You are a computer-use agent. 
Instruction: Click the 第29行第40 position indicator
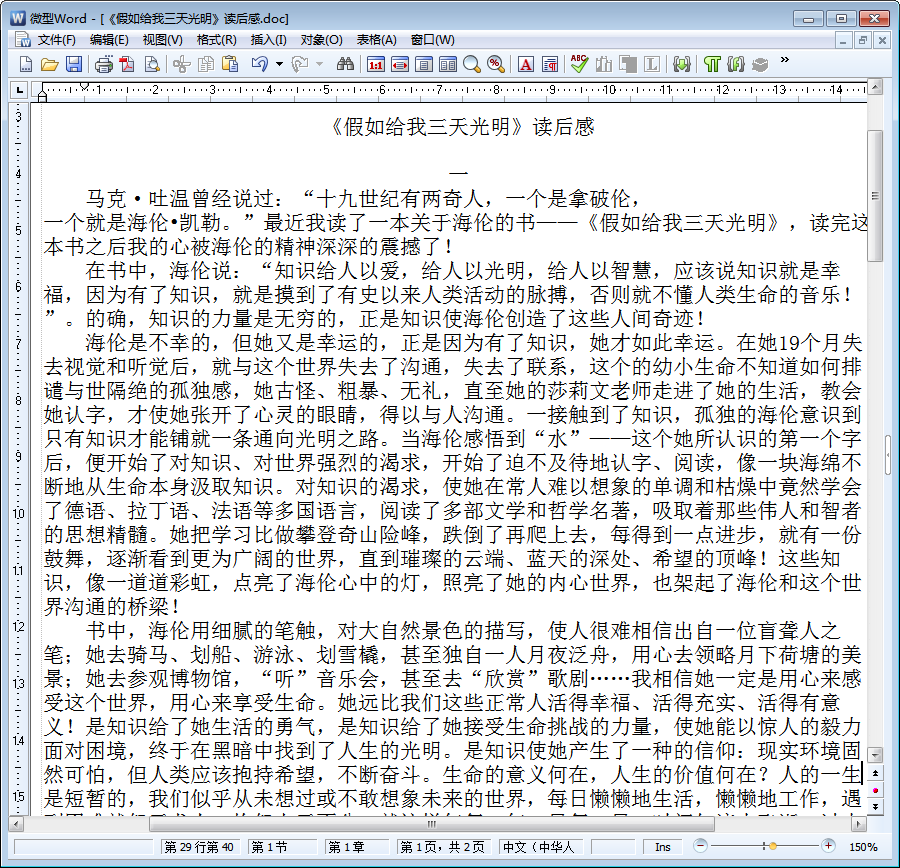point(199,847)
